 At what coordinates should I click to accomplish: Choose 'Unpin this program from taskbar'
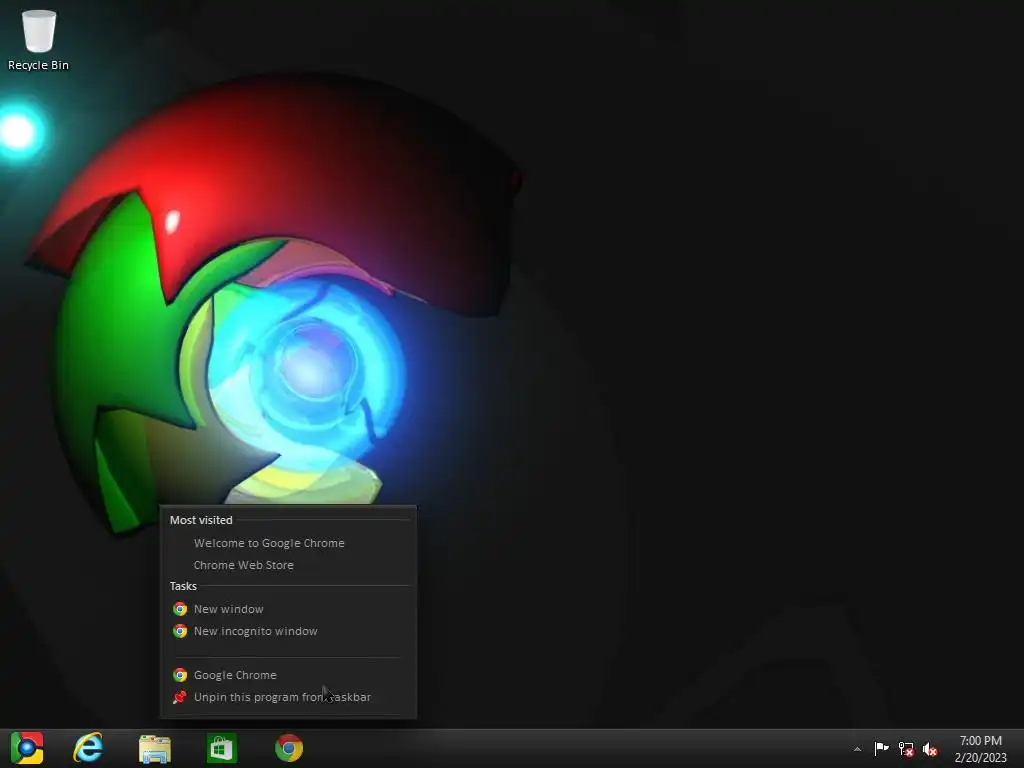tap(287, 697)
